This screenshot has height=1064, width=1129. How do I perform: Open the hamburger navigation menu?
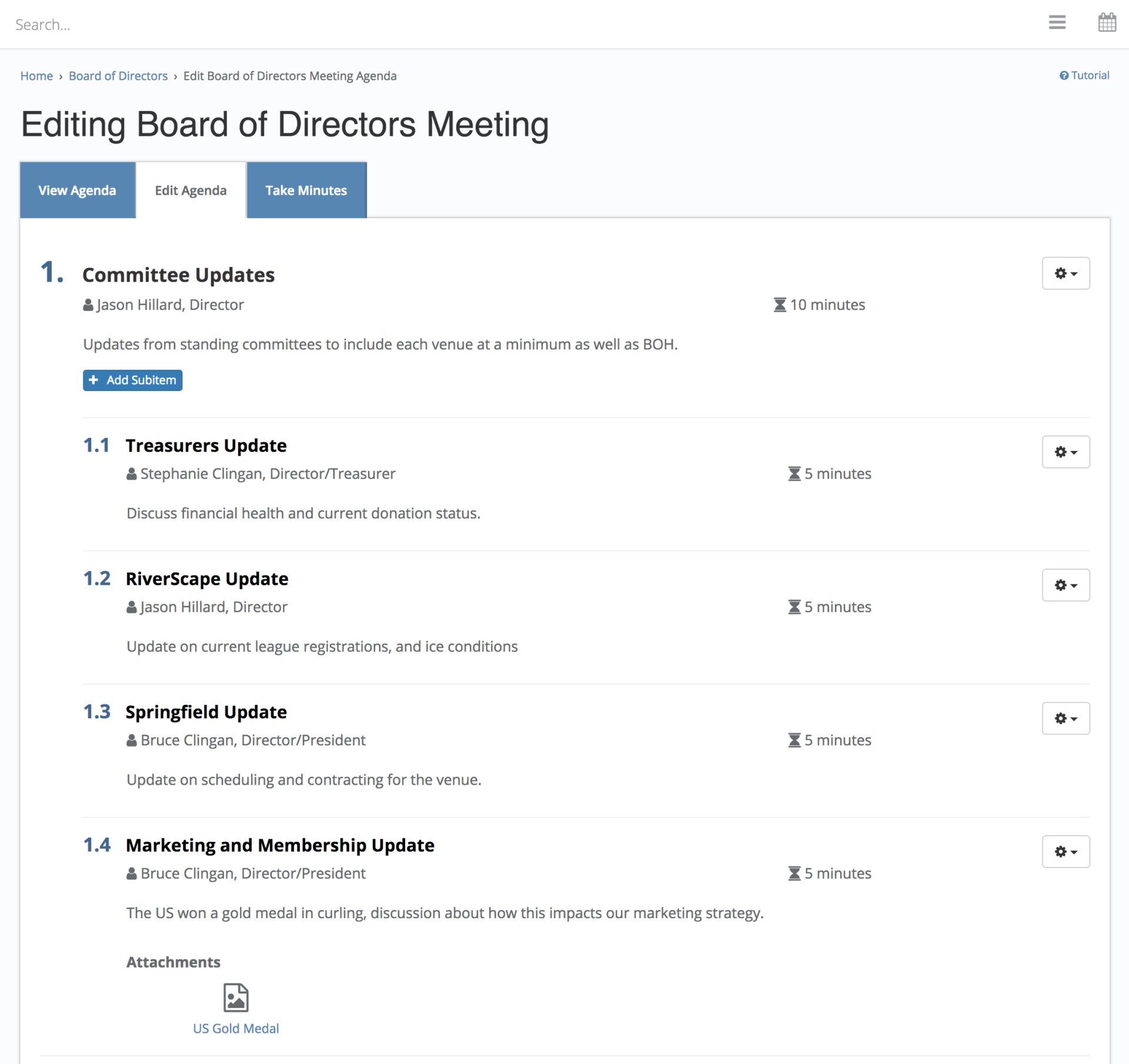click(1057, 22)
